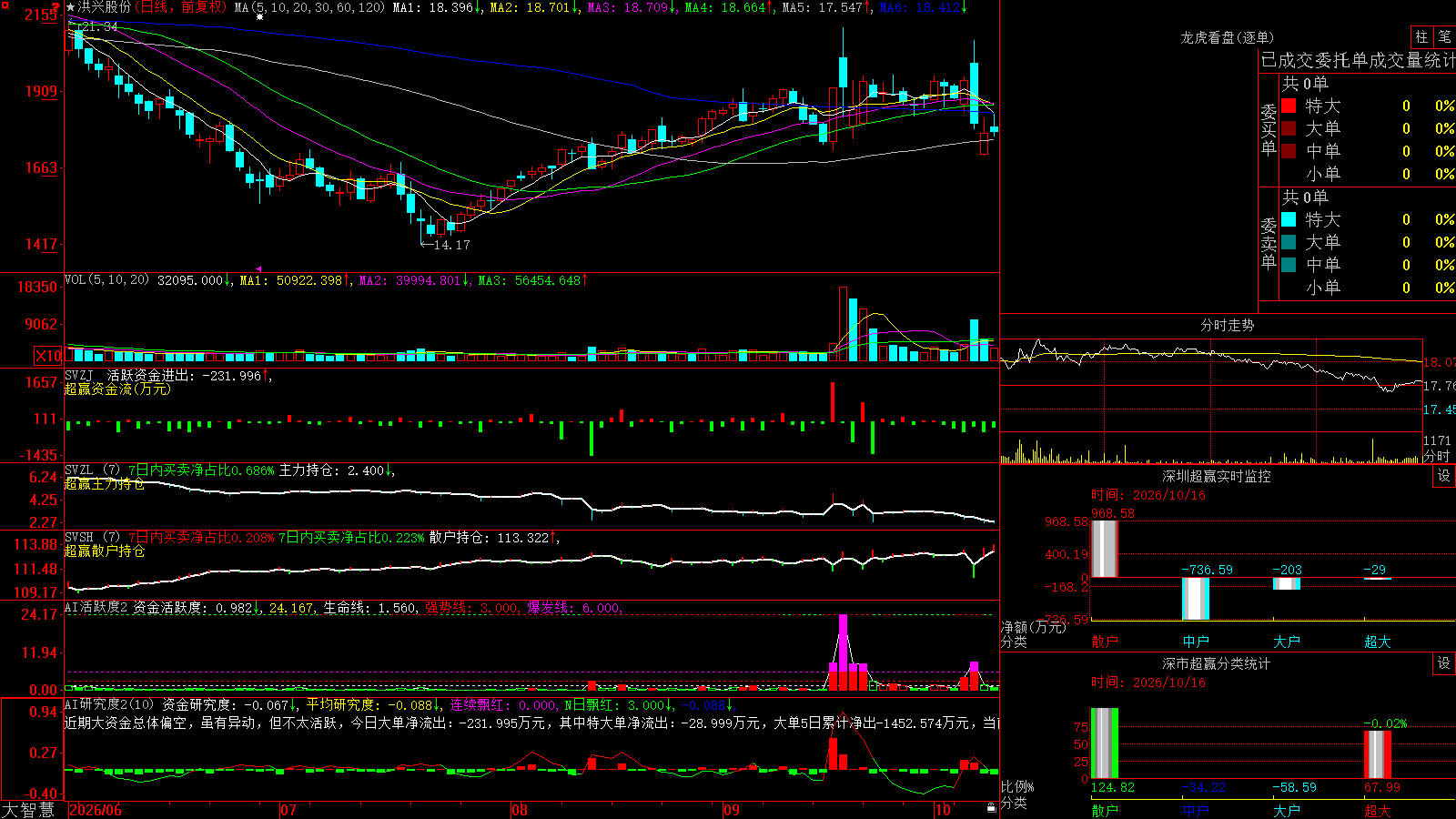Click the -736.59 中户 bar in real-time monitor

click(1196, 599)
